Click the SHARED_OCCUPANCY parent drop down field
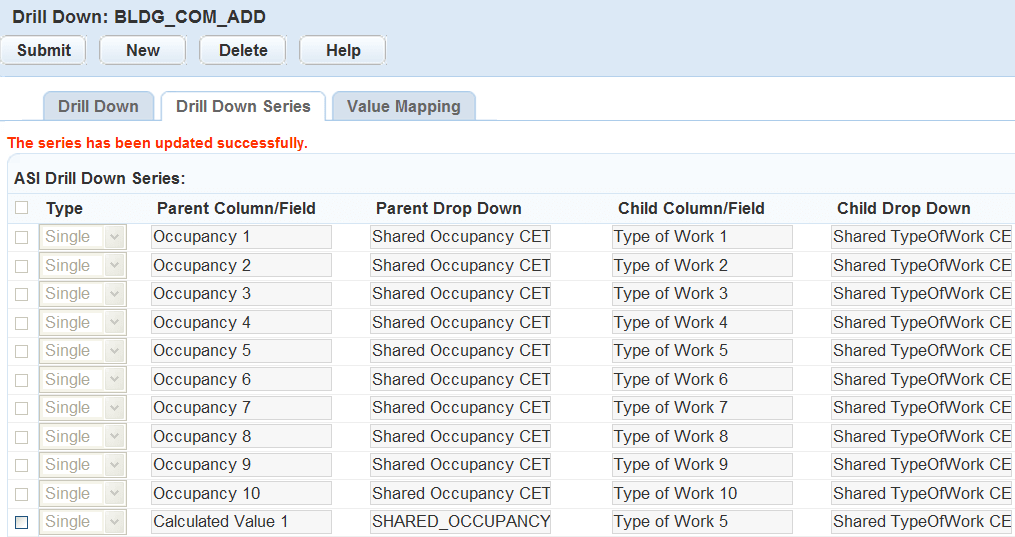1015x537 pixels. [x=460, y=522]
